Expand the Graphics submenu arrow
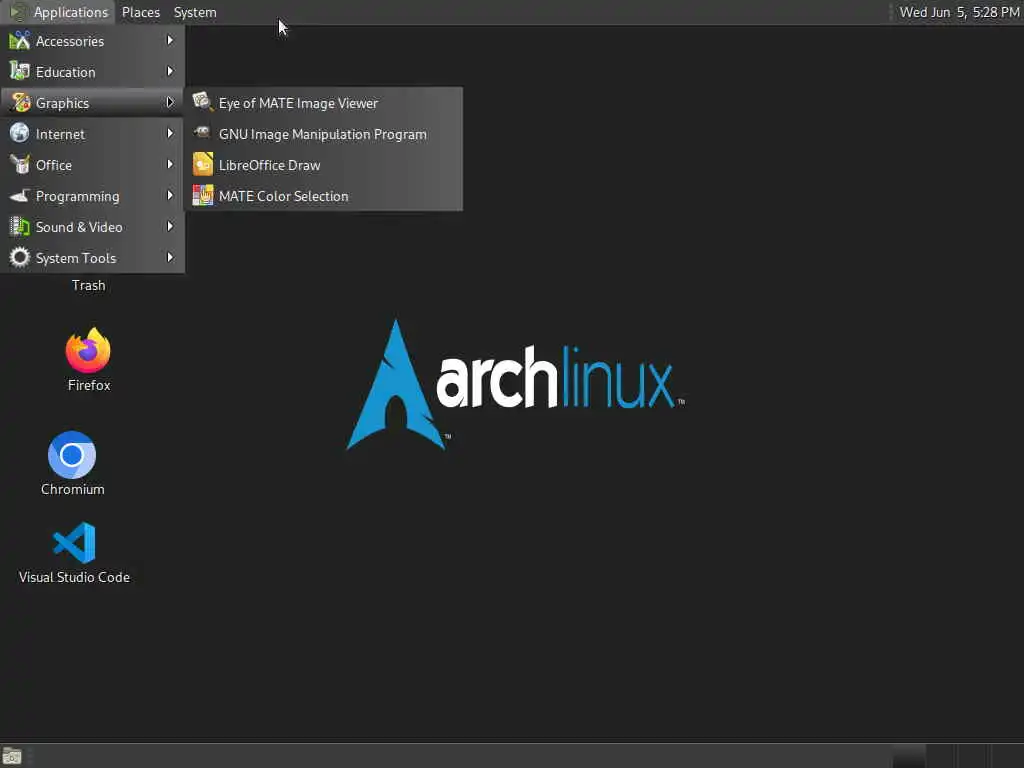Image resolution: width=1024 pixels, height=768 pixels. click(x=170, y=103)
